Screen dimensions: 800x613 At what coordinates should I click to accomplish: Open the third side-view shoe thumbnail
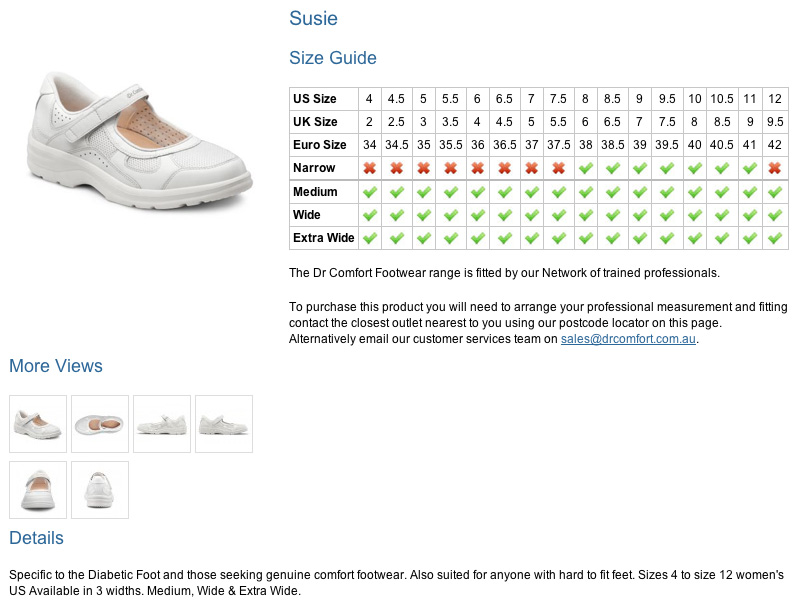tap(162, 424)
